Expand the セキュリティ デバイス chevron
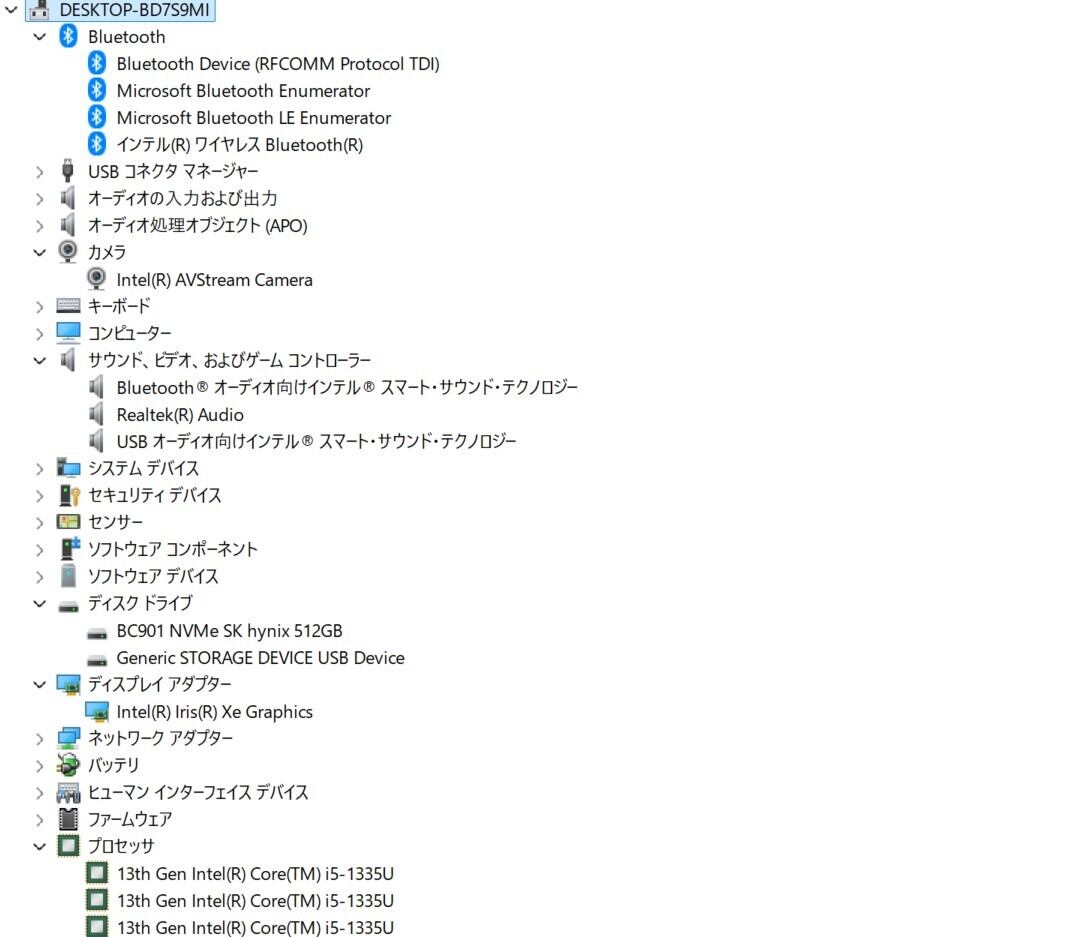 point(39,496)
